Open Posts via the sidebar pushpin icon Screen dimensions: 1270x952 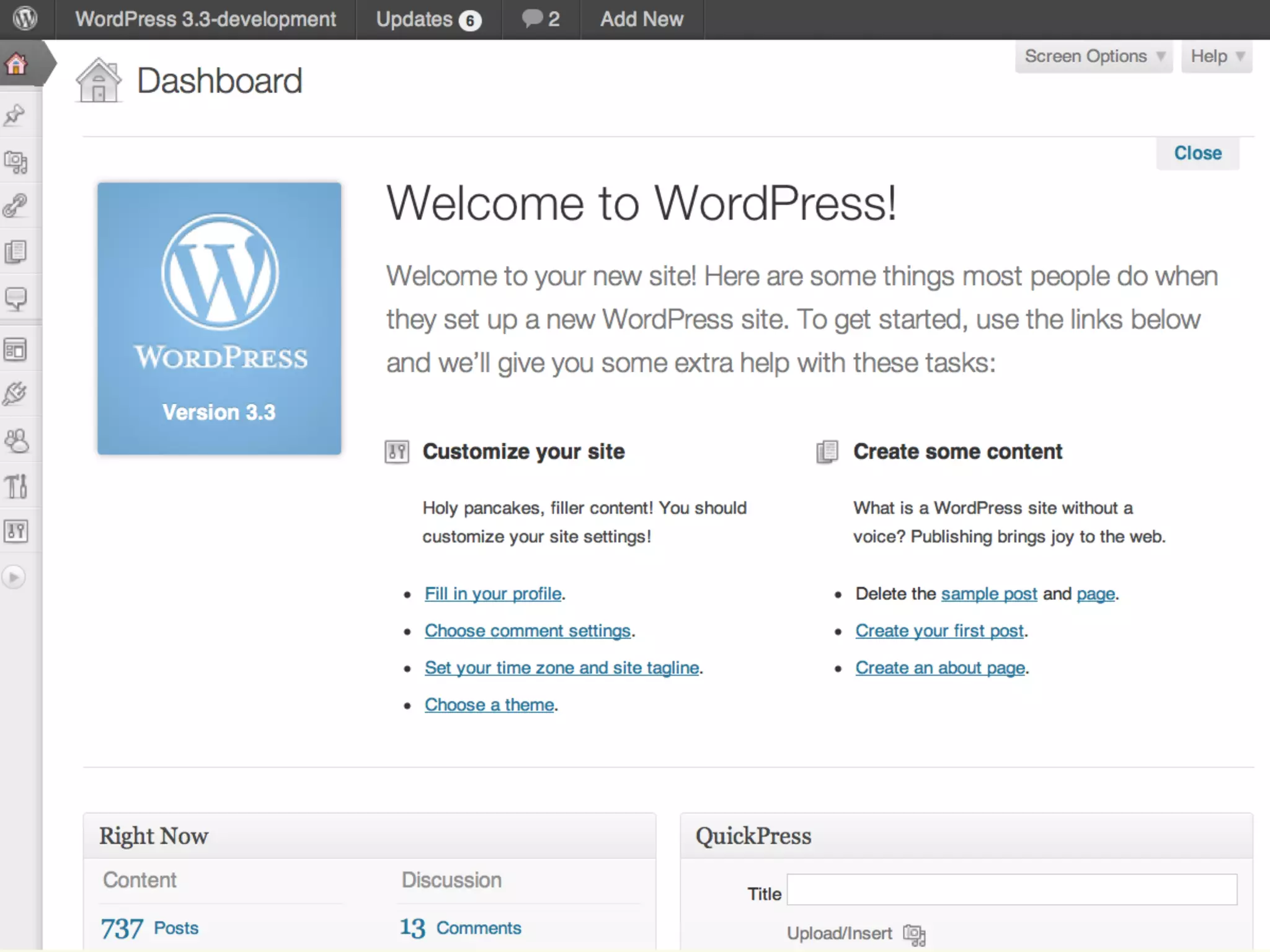point(16,115)
